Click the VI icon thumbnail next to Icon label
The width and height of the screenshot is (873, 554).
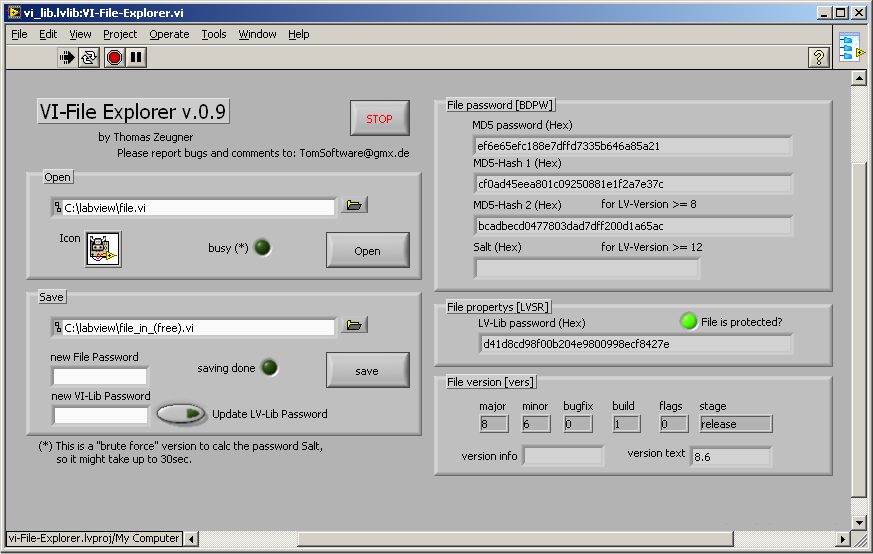pyautogui.click(x=103, y=249)
